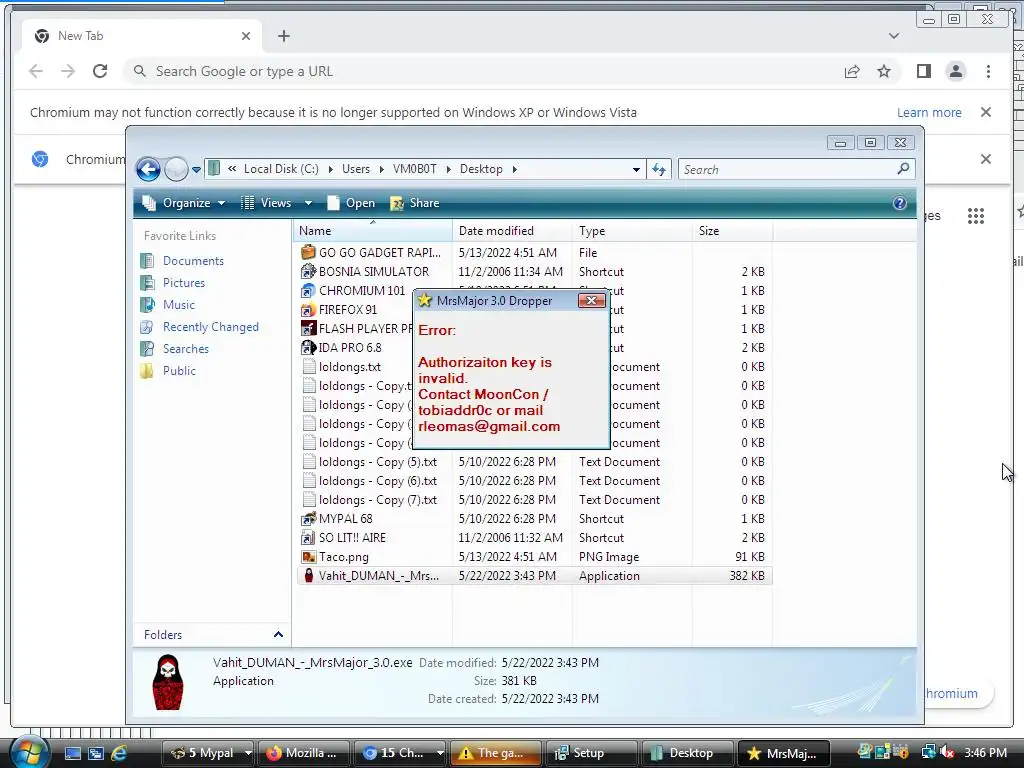Image resolution: width=1024 pixels, height=768 pixels.
Task: Open a new tab with plus button
Action: pyautogui.click(x=283, y=36)
